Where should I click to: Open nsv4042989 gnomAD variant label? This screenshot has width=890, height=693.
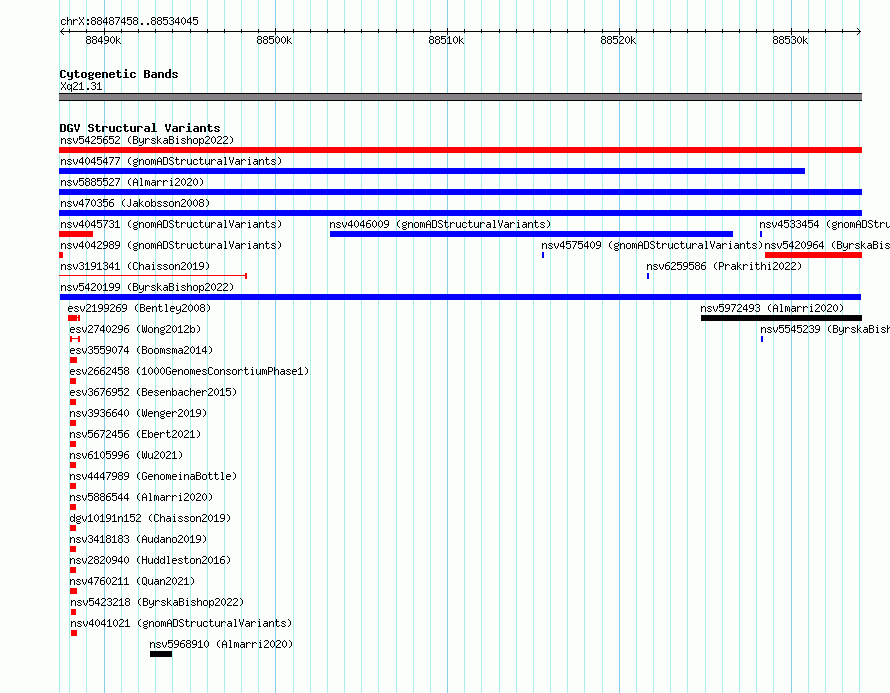(171, 245)
